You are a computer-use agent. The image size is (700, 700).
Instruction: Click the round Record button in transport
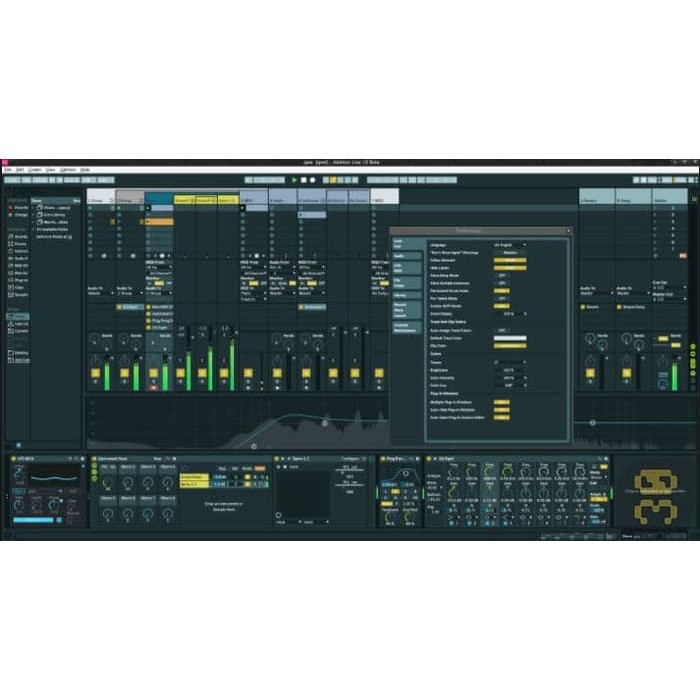click(x=312, y=180)
